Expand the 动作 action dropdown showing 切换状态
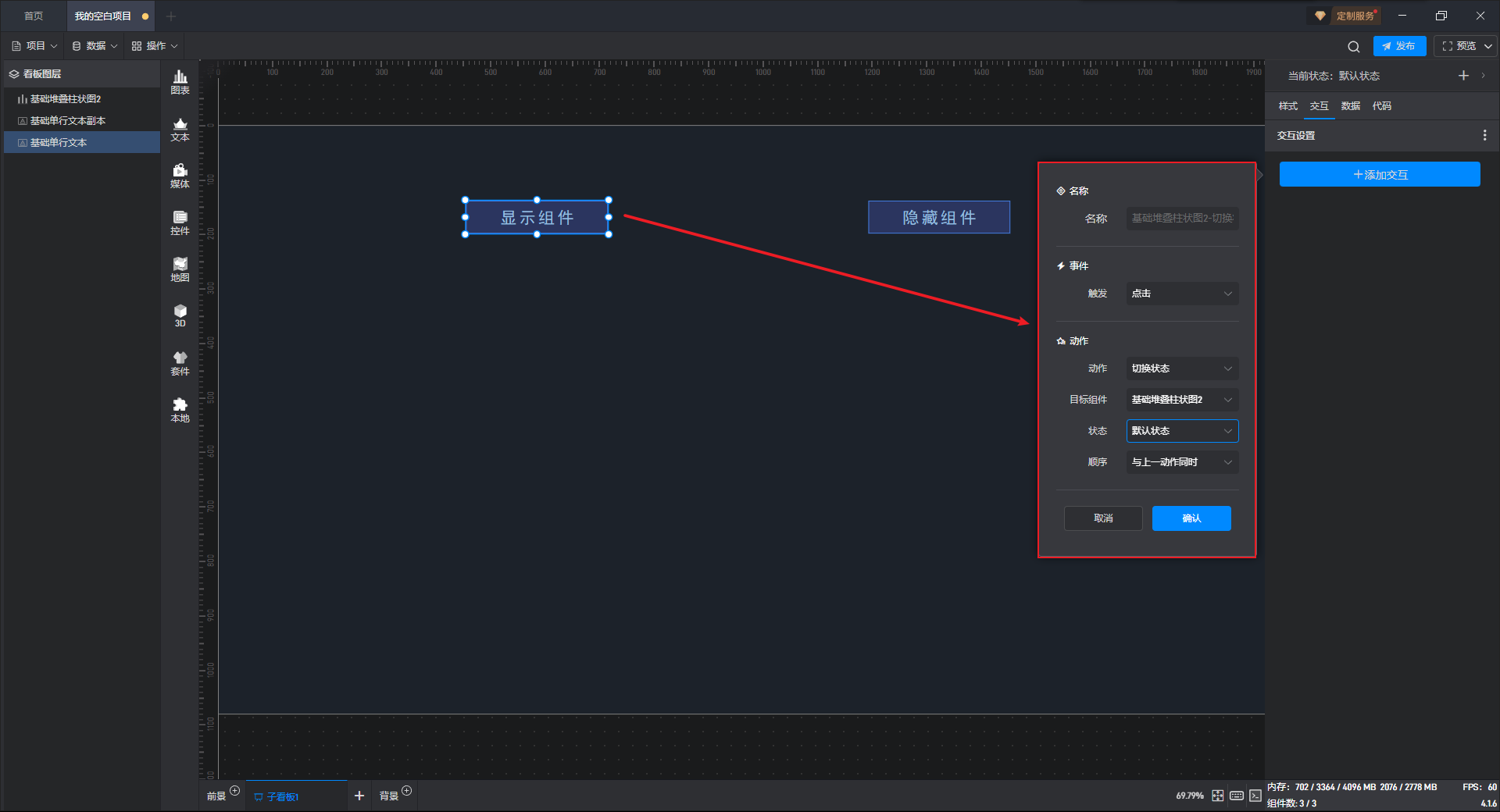The height and width of the screenshot is (812, 1500). 1181,369
